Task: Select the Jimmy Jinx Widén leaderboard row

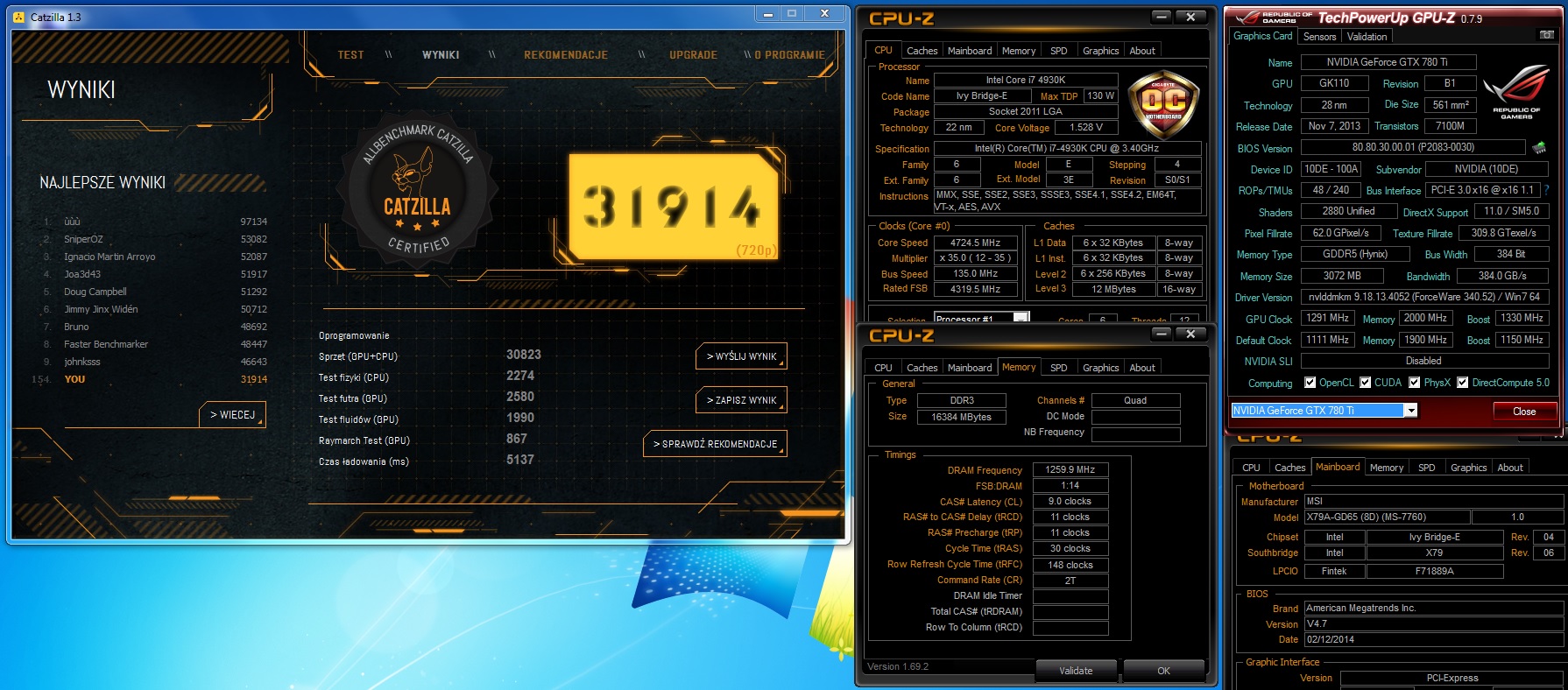Action: click(x=155, y=309)
